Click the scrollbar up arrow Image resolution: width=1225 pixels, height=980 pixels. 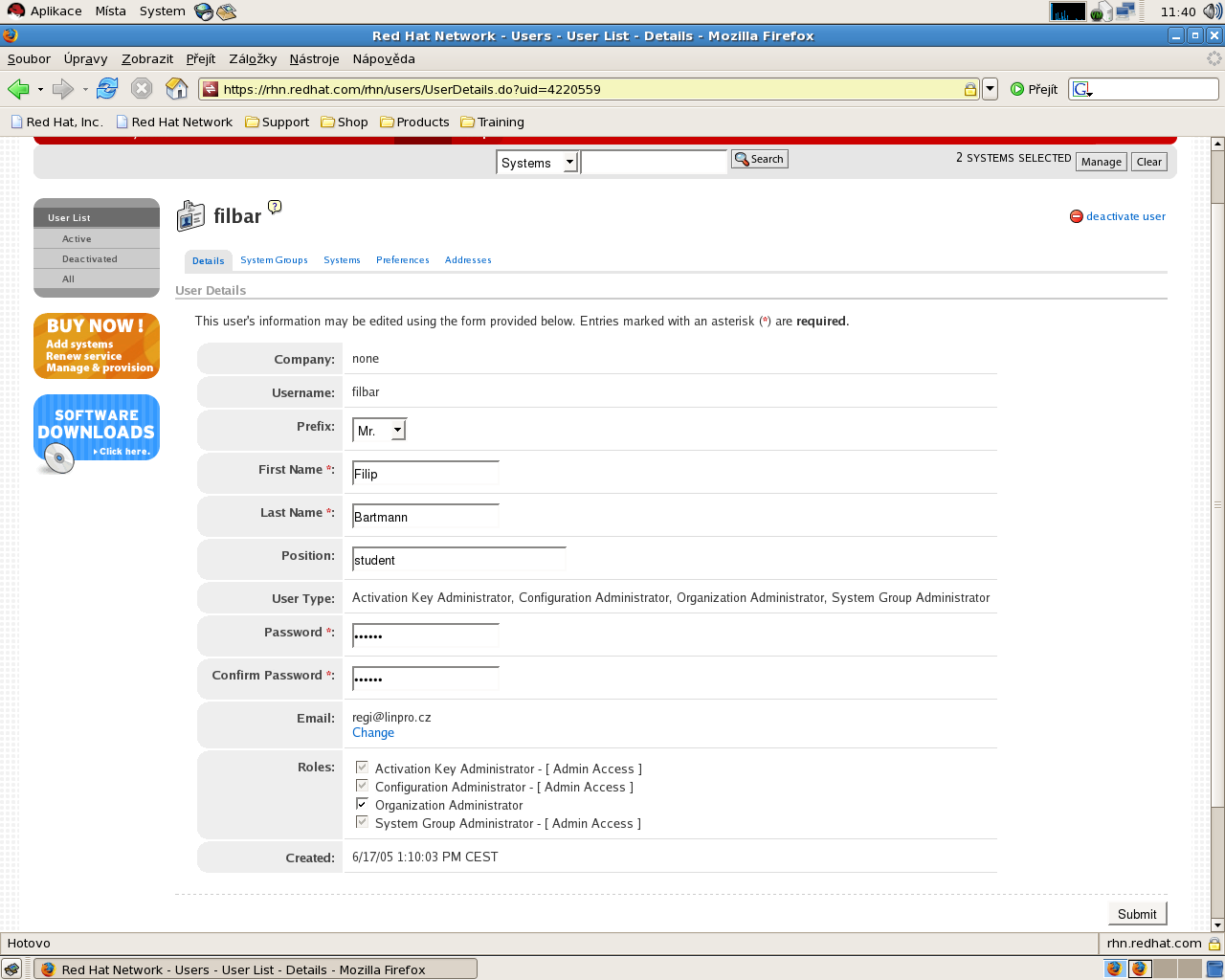[x=1217, y=144]
